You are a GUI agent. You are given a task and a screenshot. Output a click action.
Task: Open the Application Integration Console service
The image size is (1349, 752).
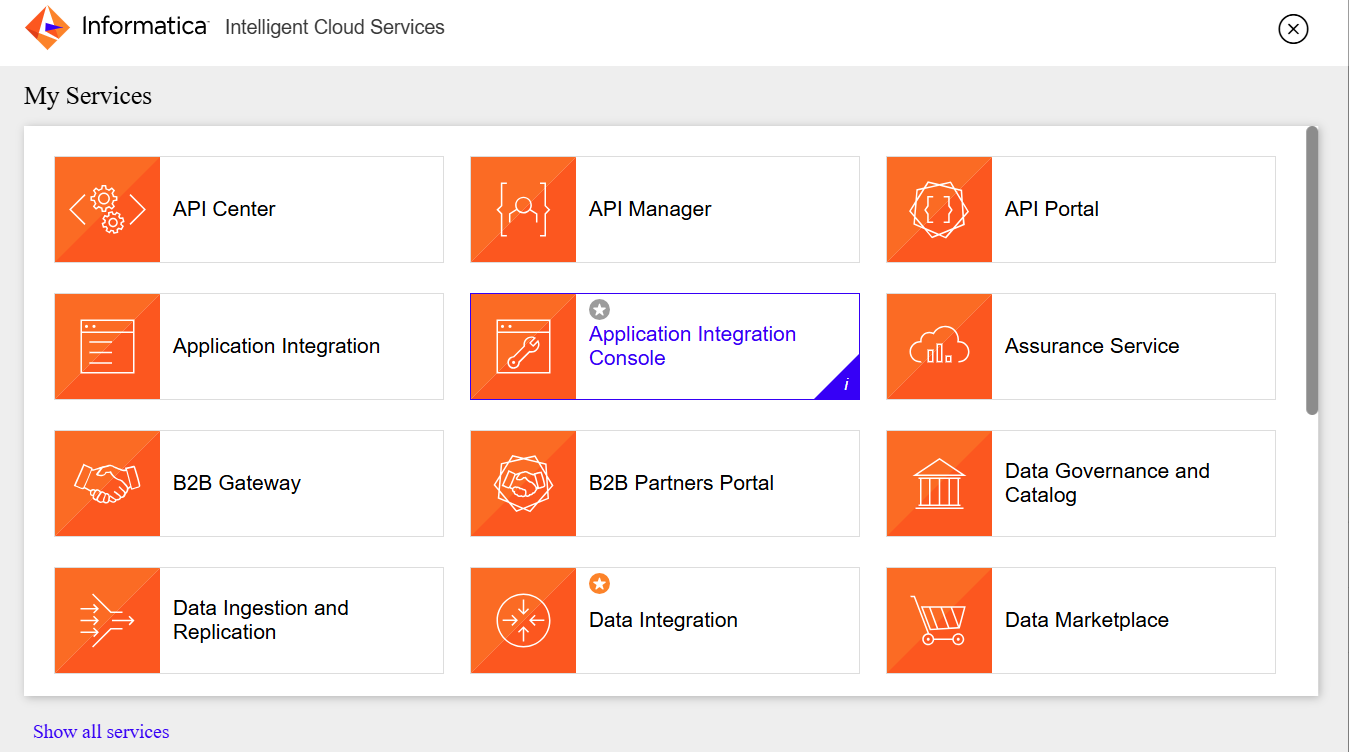pos(692,346)
